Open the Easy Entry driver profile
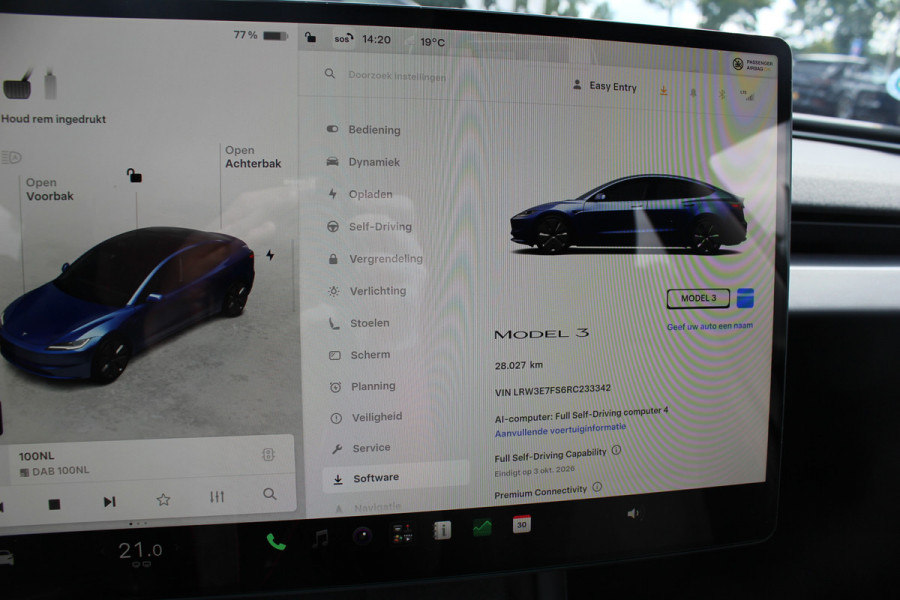This screenshot has height=600, width=900. [x=605, y=86]
